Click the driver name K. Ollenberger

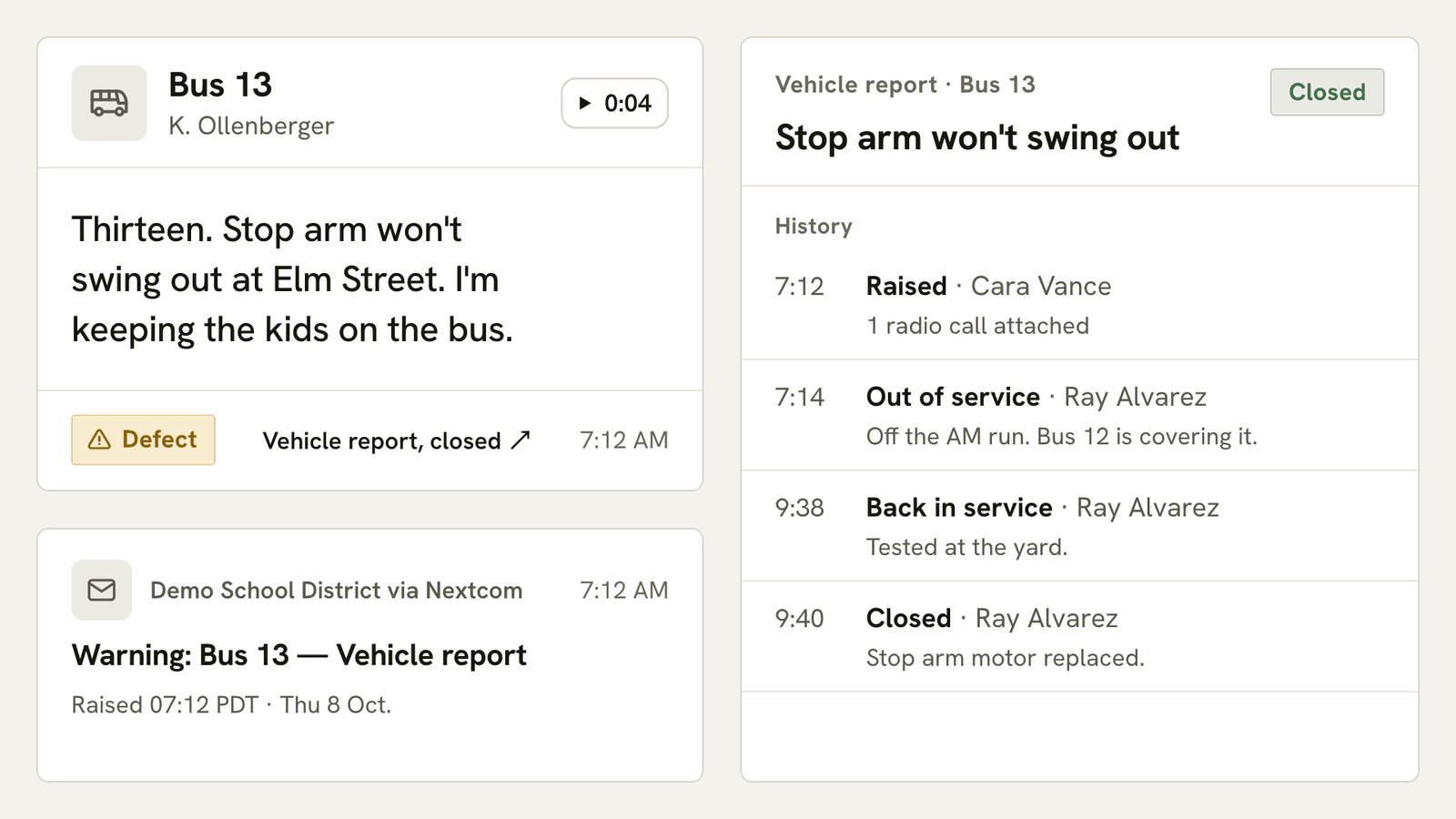[x=251, y=126]
